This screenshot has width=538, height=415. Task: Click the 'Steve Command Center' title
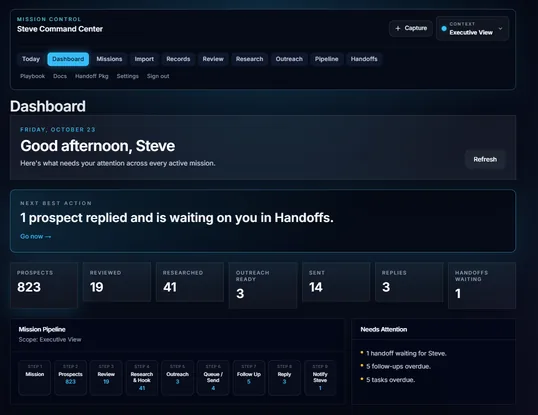click(x=60, y=29)
